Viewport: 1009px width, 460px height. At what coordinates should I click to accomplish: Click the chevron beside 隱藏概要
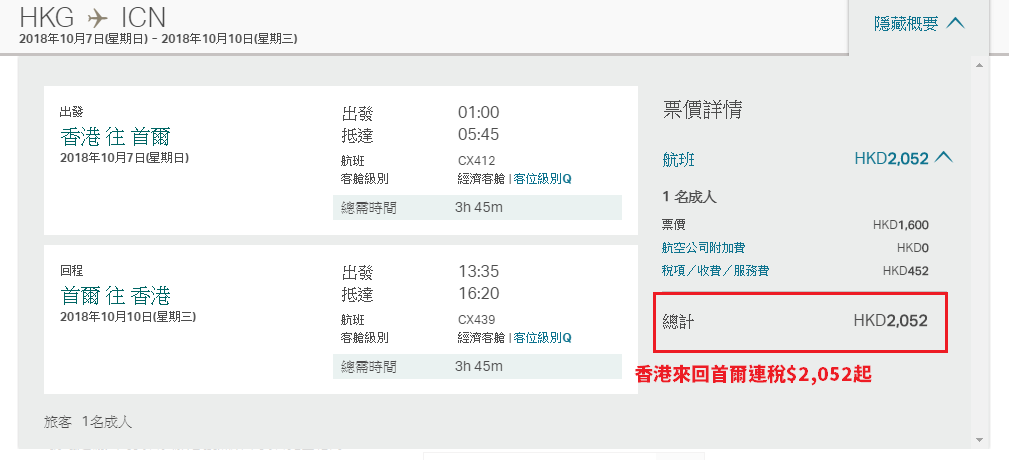click(x=956, y=24)
